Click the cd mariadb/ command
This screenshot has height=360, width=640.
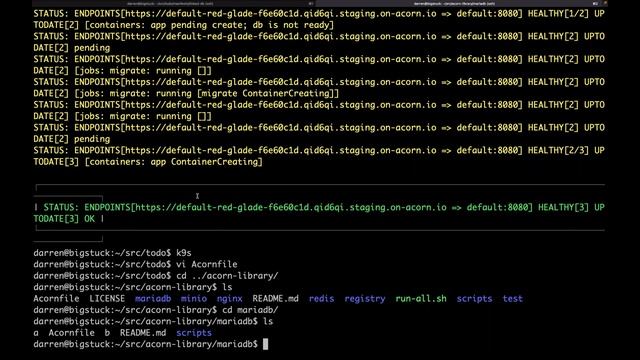pyautogui.click(x=250, y=310)
